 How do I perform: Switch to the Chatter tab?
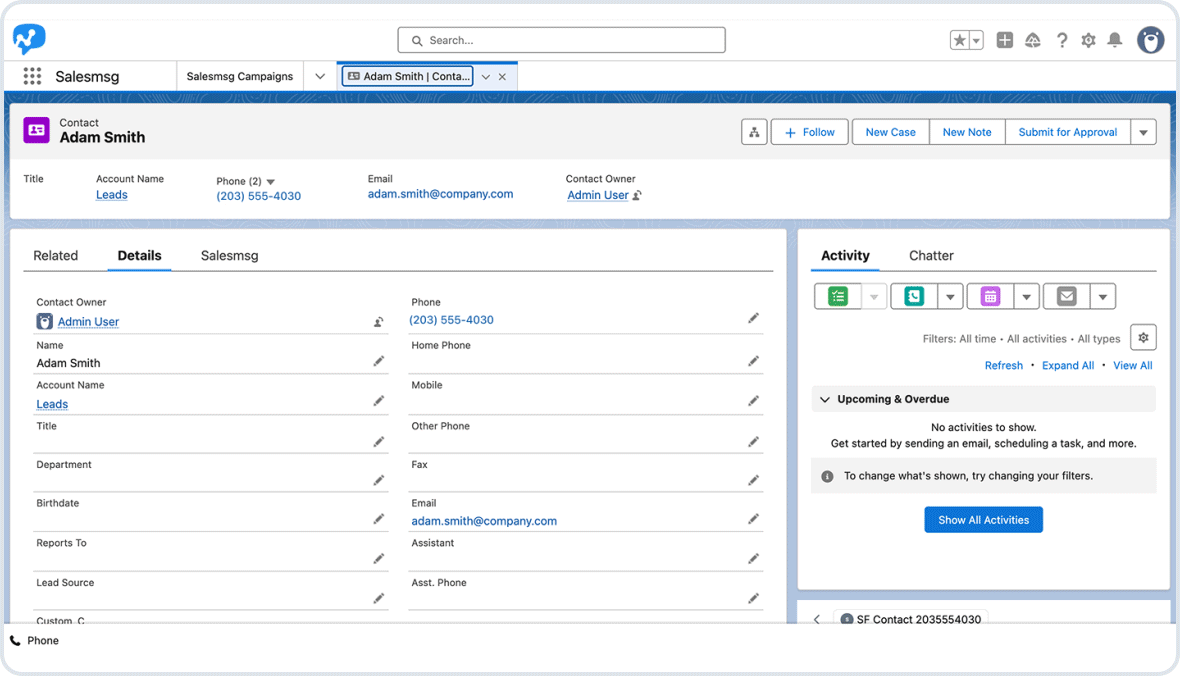click(x=931, y=255)
